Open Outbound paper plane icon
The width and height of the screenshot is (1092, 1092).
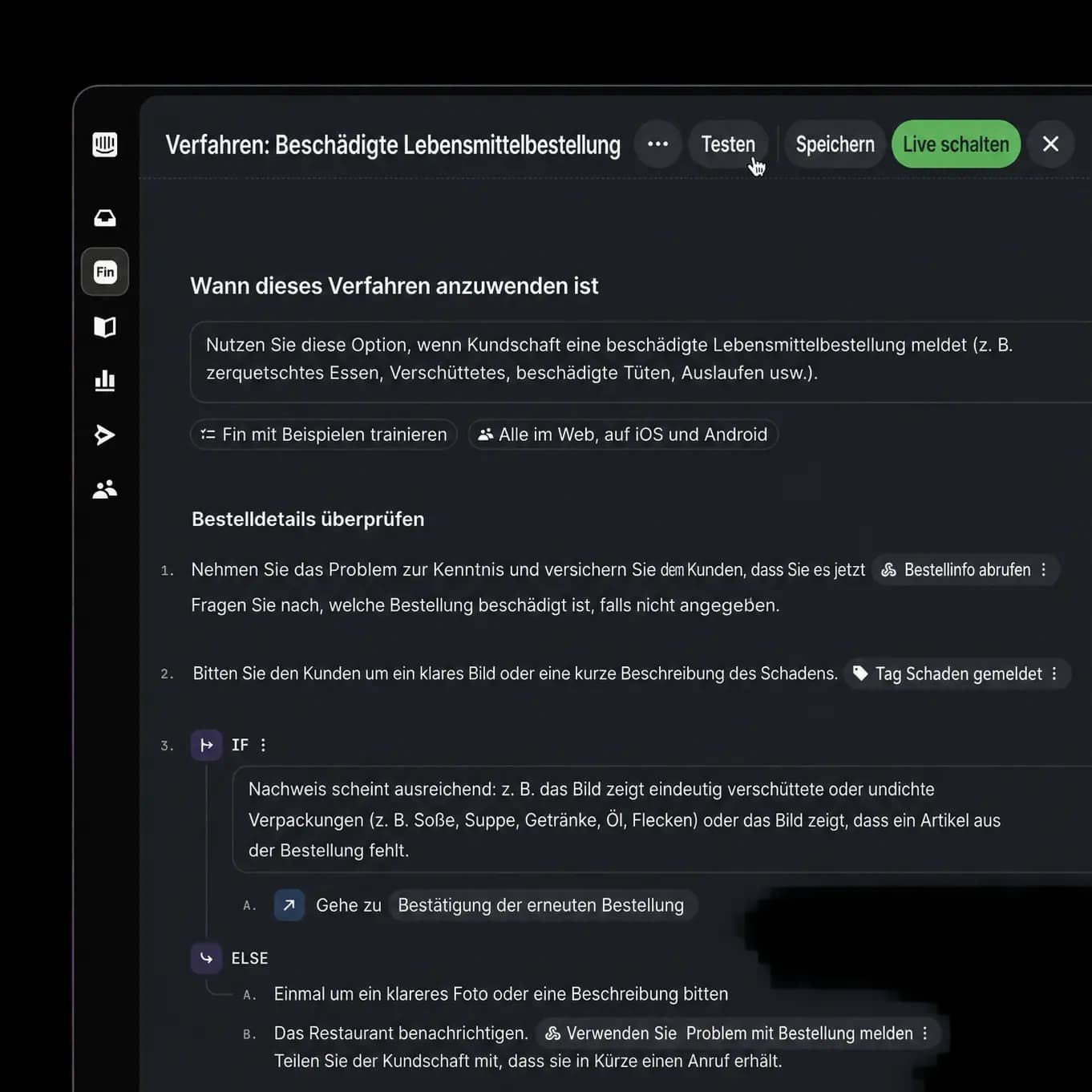point(105,435)
